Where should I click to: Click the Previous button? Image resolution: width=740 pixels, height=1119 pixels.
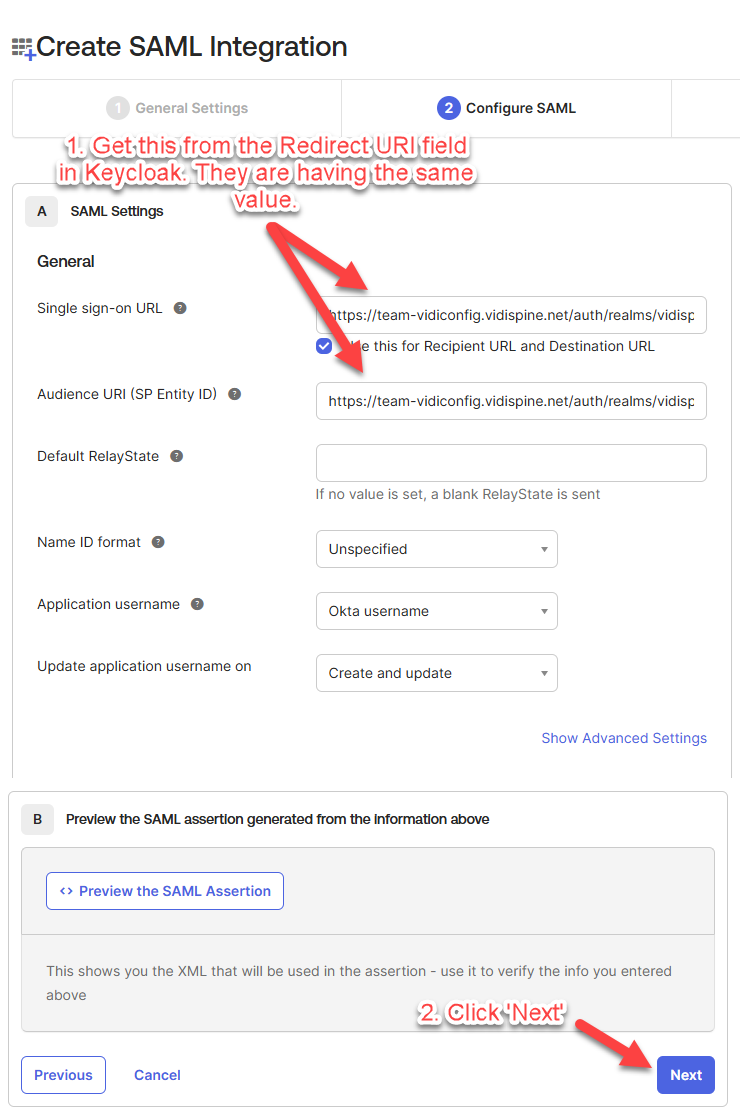63,1075
